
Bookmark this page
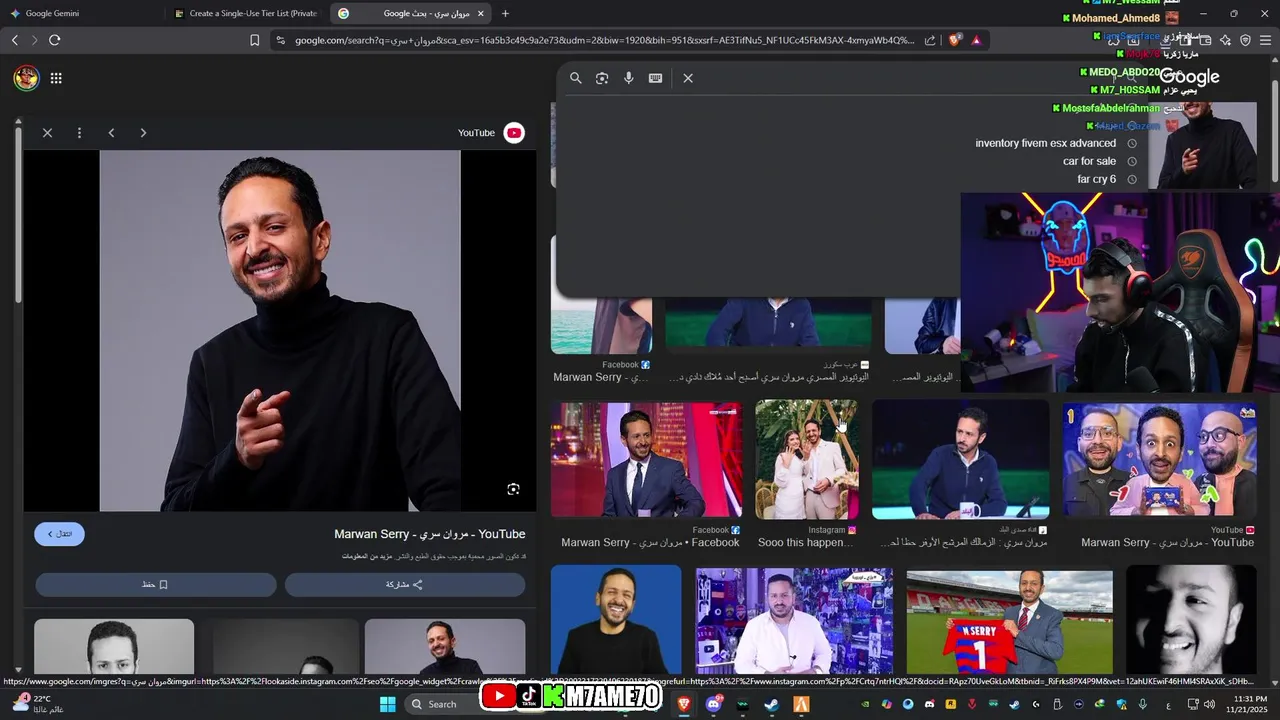tap(255, 40)
